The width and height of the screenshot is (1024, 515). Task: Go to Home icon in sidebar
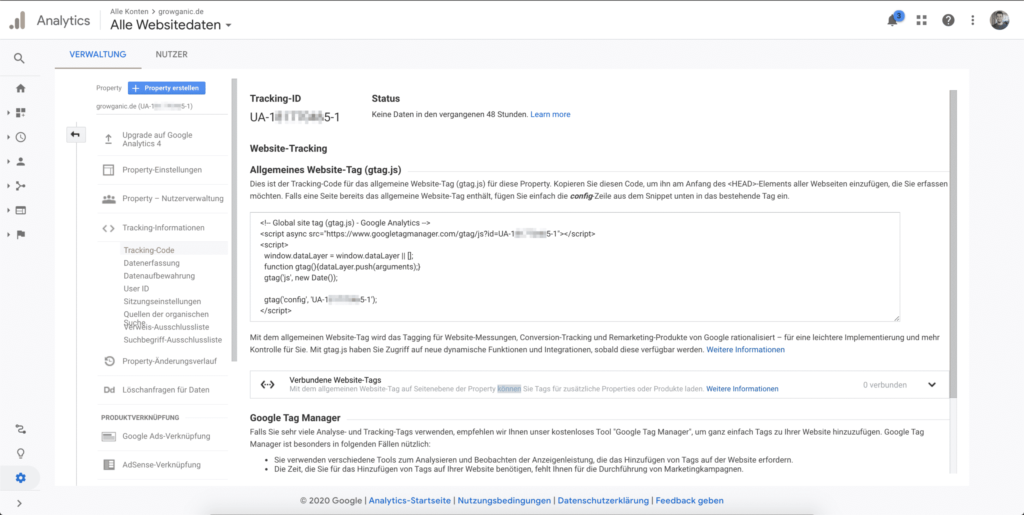click(x=20, y=88)
